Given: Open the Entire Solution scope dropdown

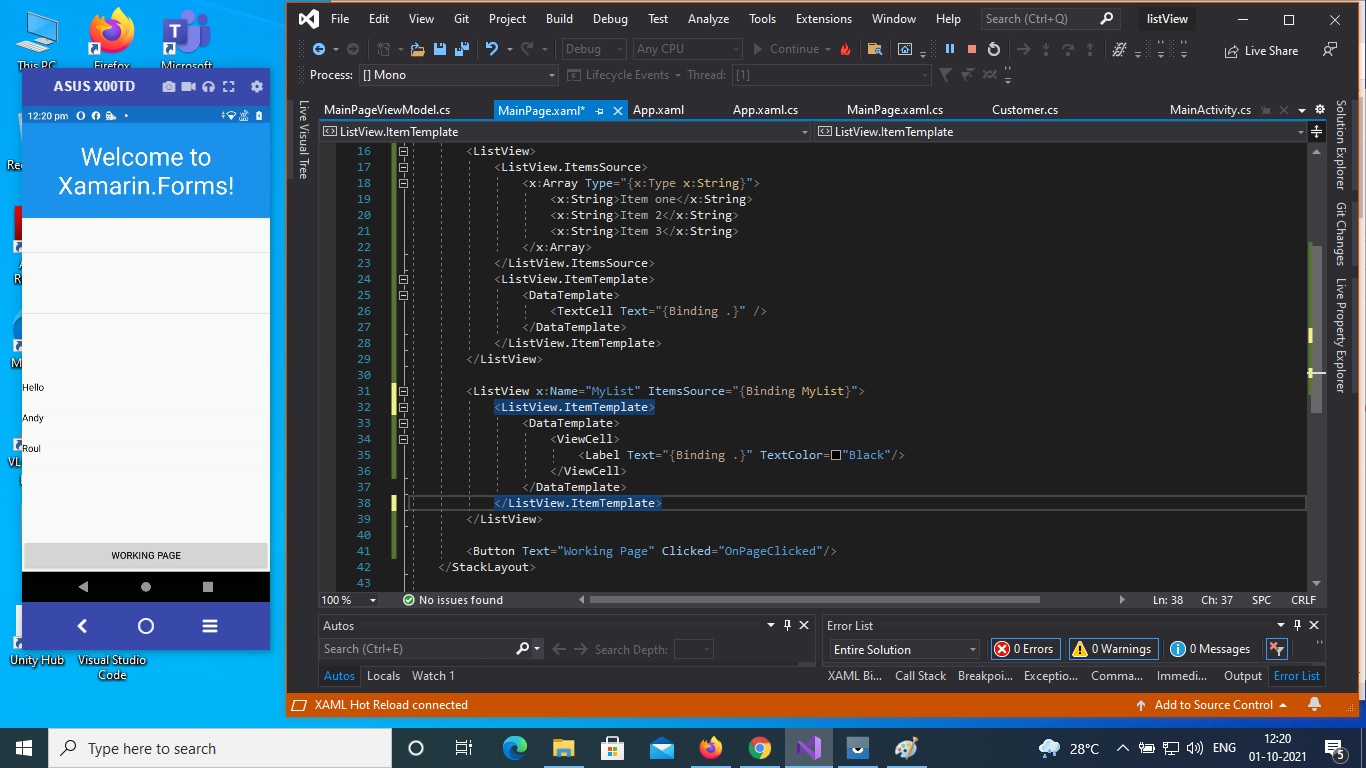Looking at the screenshot, I should coord(904,649).
